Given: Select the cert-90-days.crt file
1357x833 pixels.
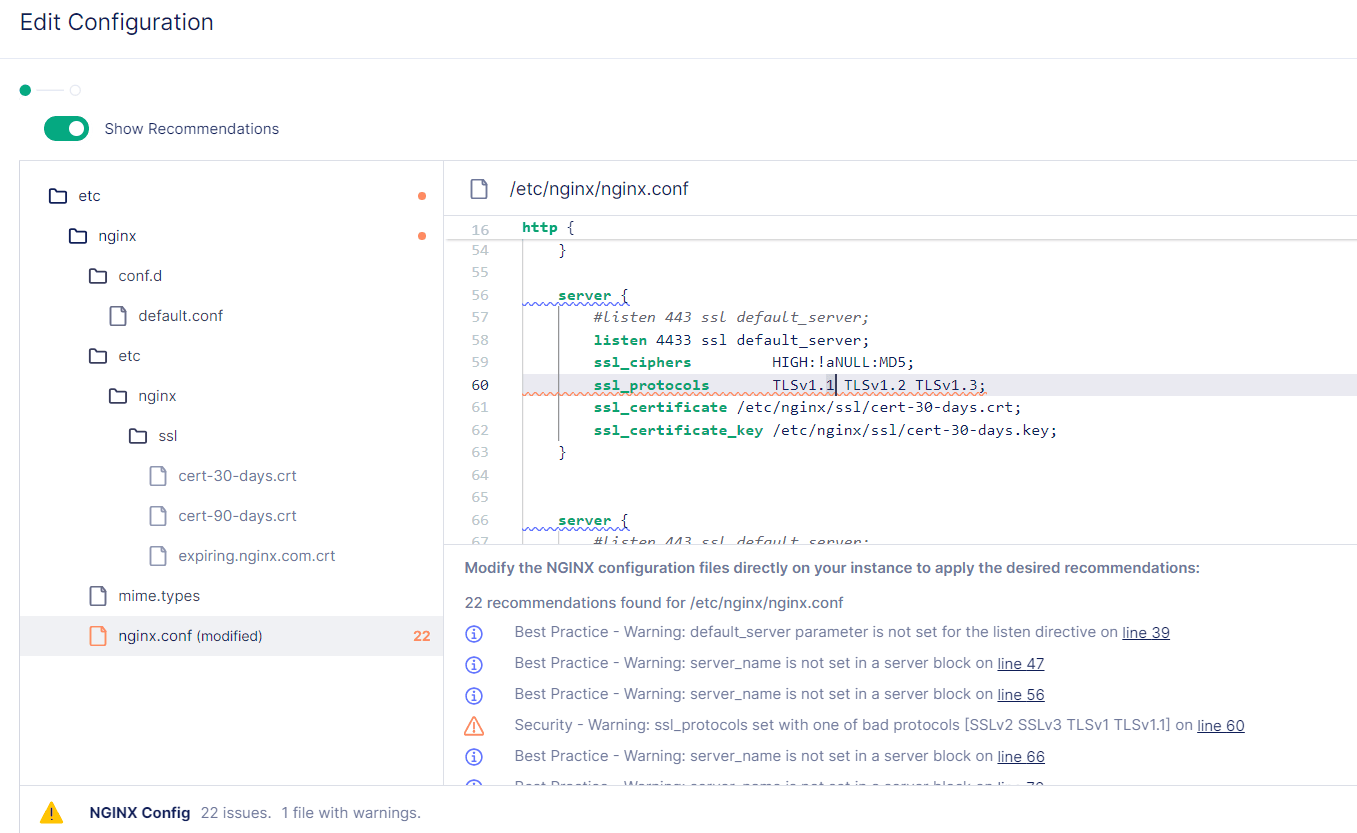Looking at the screenshot, I should pos(237,516).
